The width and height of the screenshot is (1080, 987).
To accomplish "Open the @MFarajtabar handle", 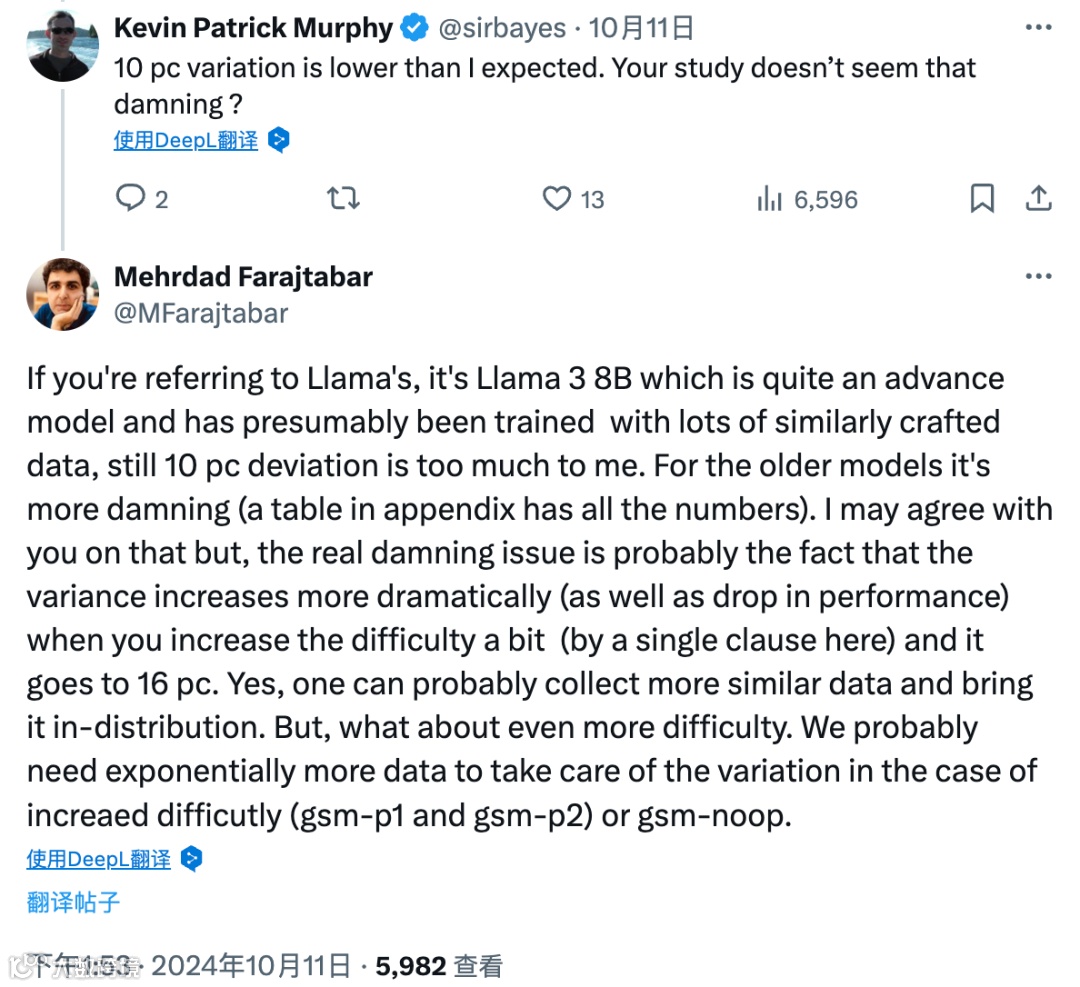I will [x=201, y=313].
